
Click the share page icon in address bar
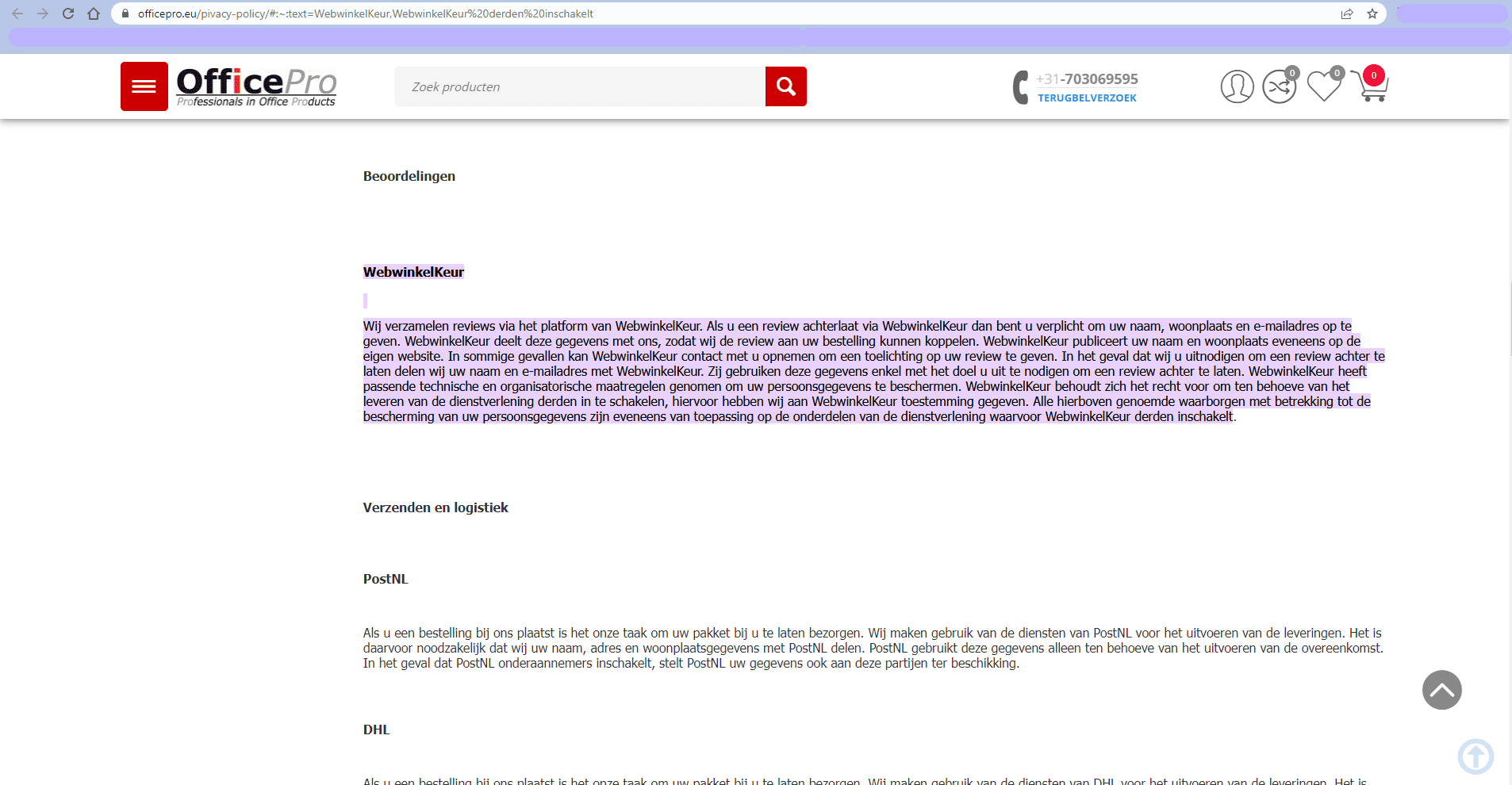(1347, 13)
